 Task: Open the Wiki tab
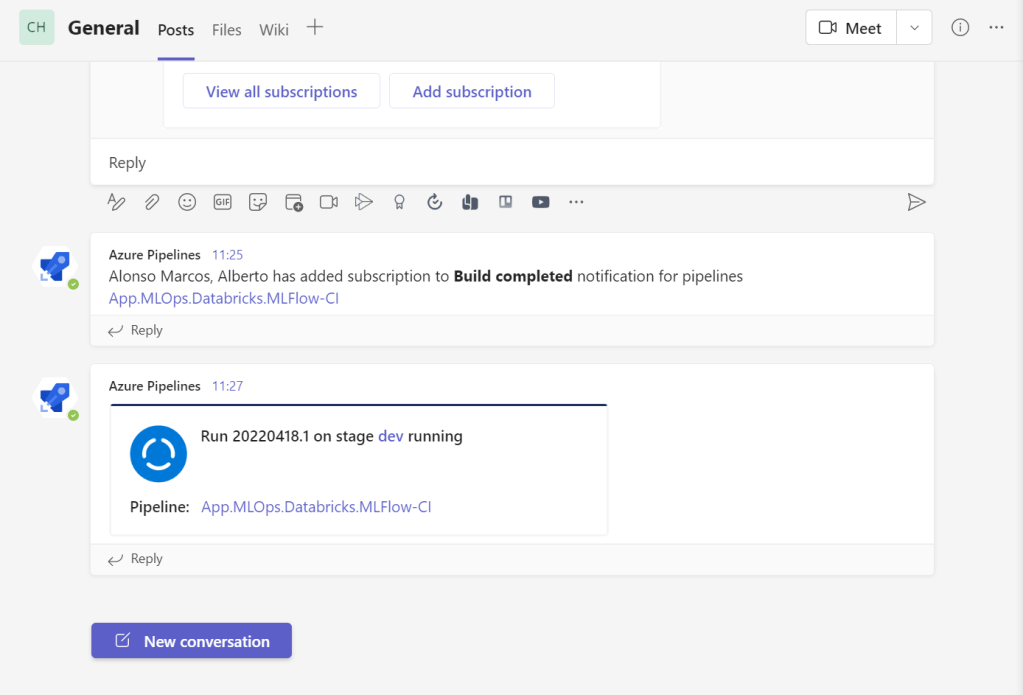[274, 30]
